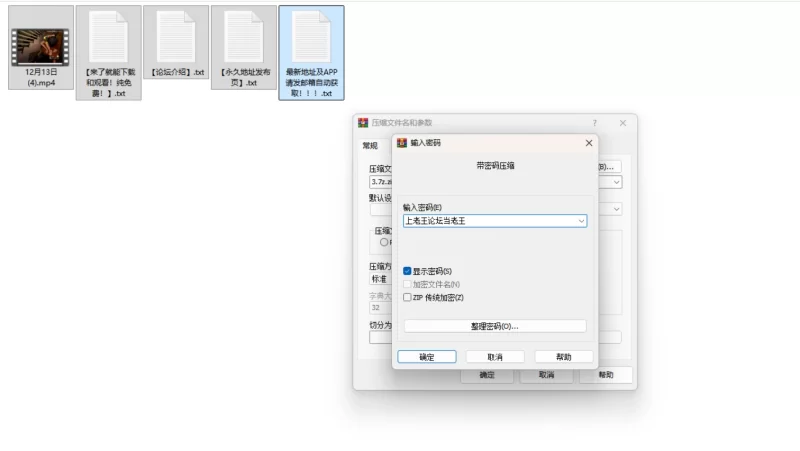This screenshot has width=800, height=451.
Task: Click 帮助 in the 输入密码 dialog
Action: click(x=564, y=357)
